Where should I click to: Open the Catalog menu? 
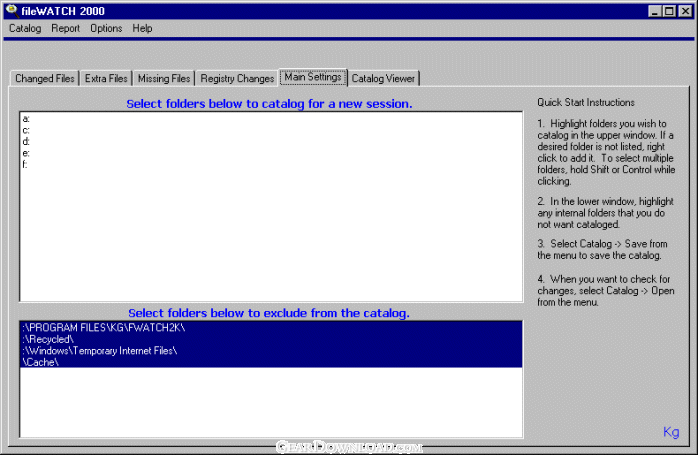[x=25, y=28]
